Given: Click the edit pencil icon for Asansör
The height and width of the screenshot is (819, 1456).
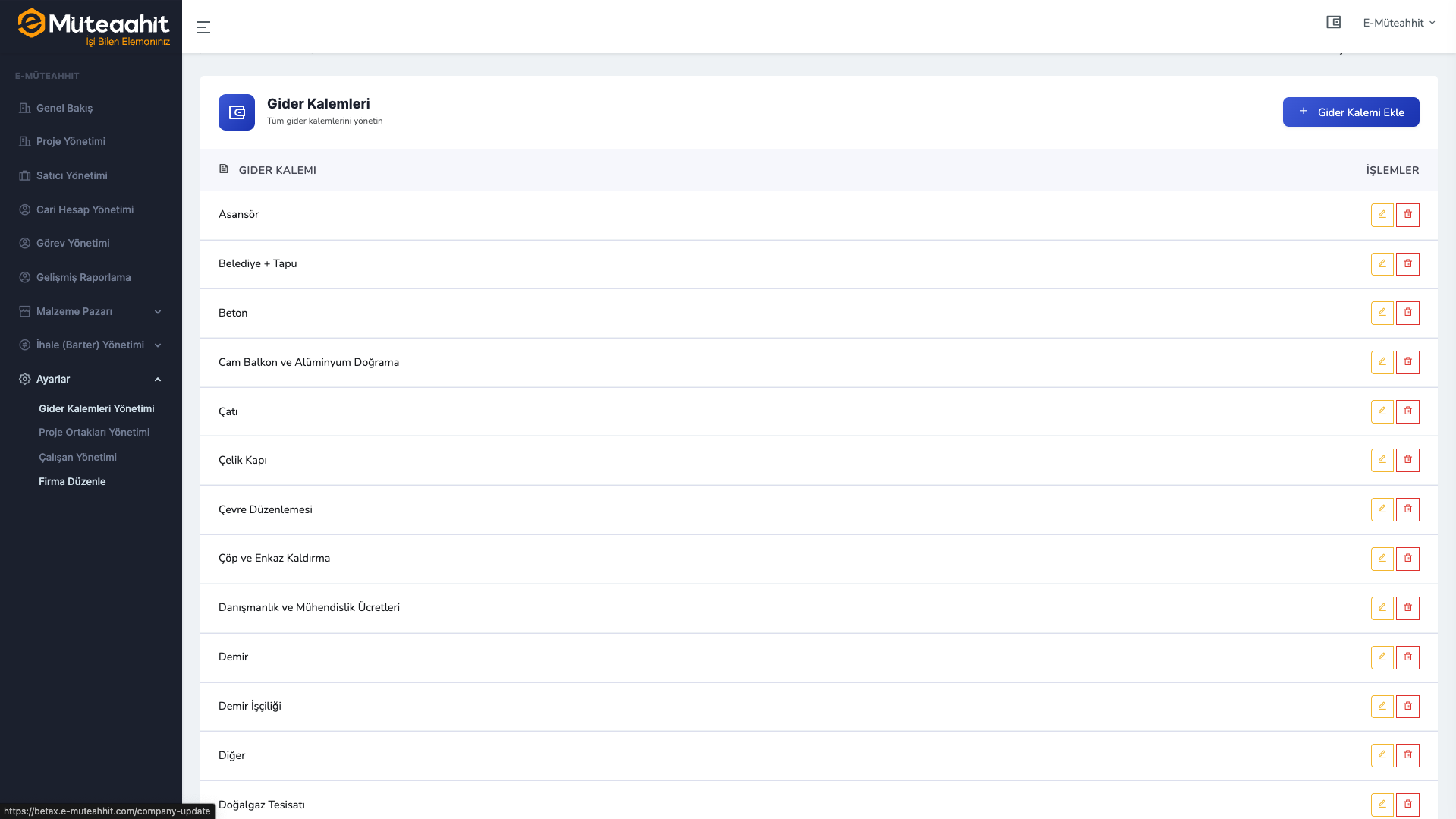Looking at the screenshot, I should click(1382, 215).
